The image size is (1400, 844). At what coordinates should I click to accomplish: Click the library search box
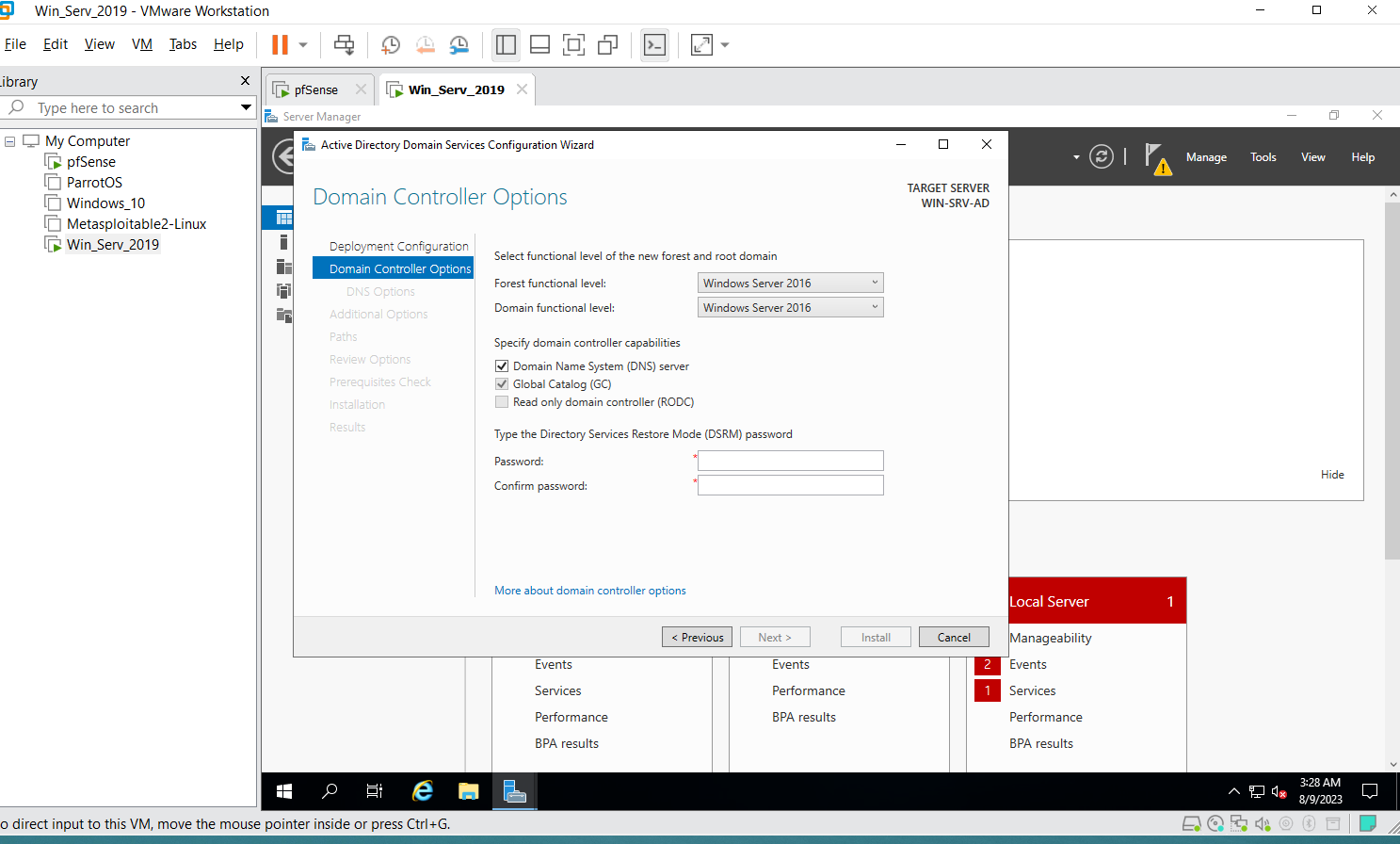tap(129, 107)
